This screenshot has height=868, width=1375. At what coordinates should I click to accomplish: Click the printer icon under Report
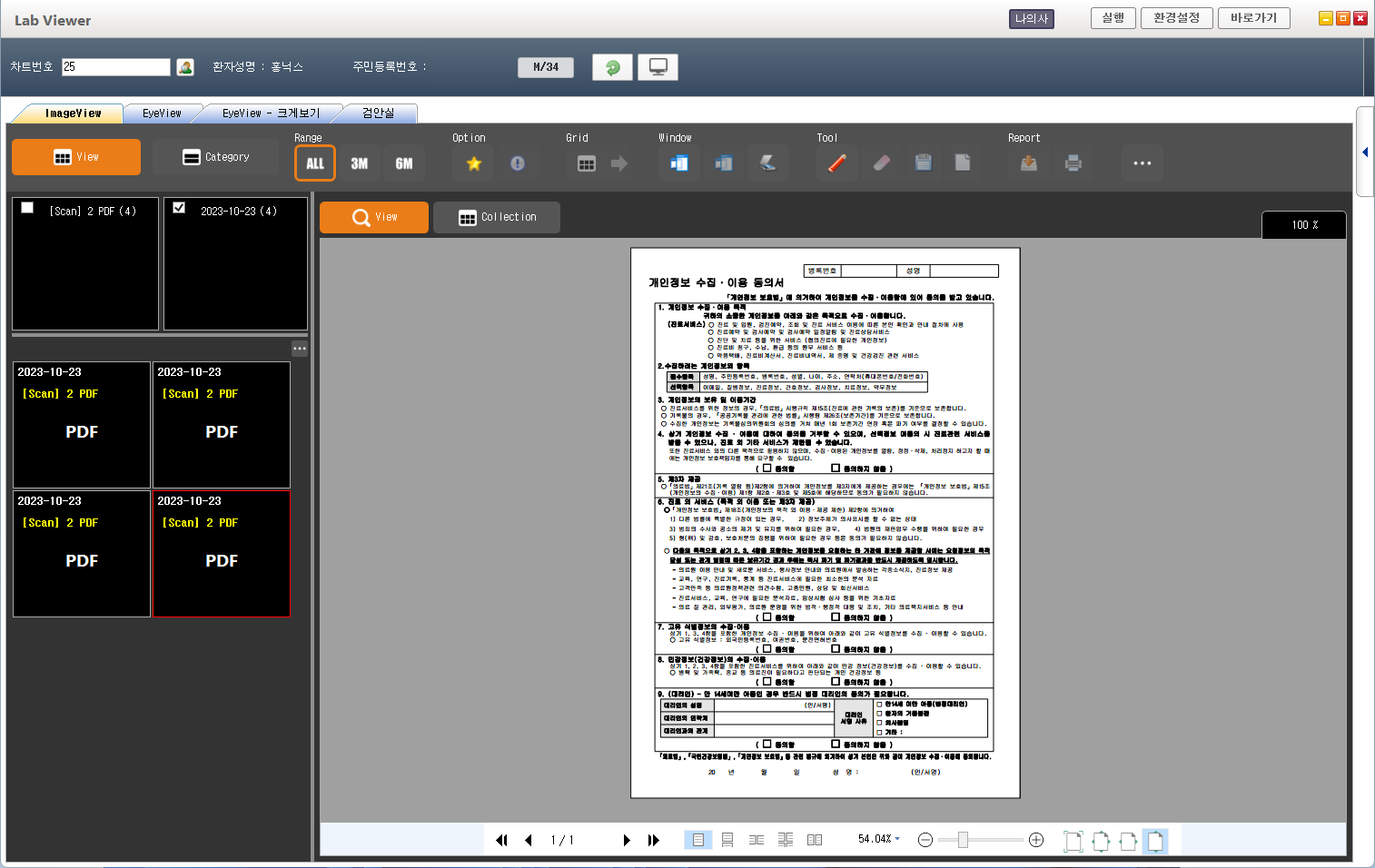1073,163
